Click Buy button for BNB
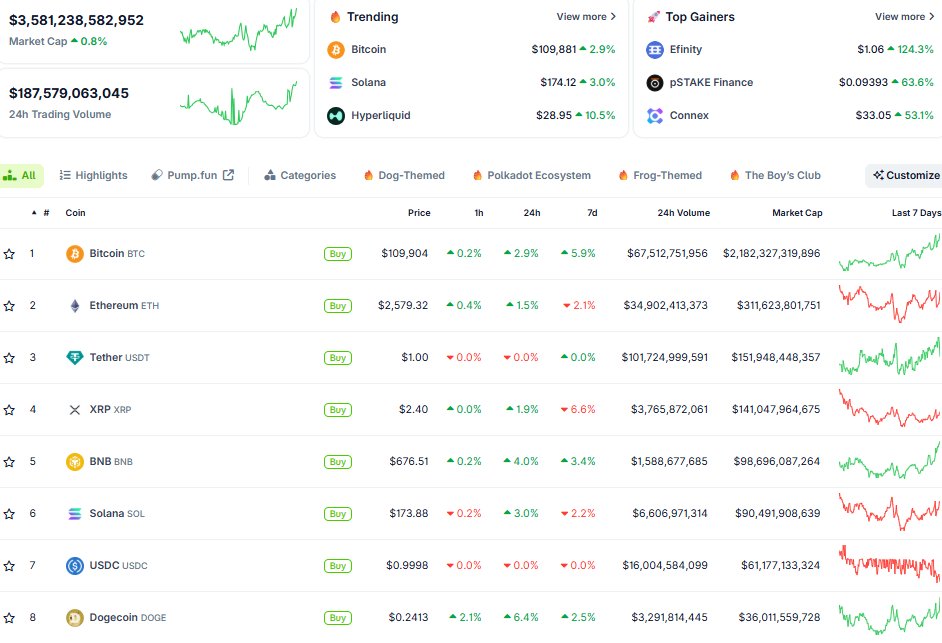This screenshot has width=942, height=643. [338, 462]
